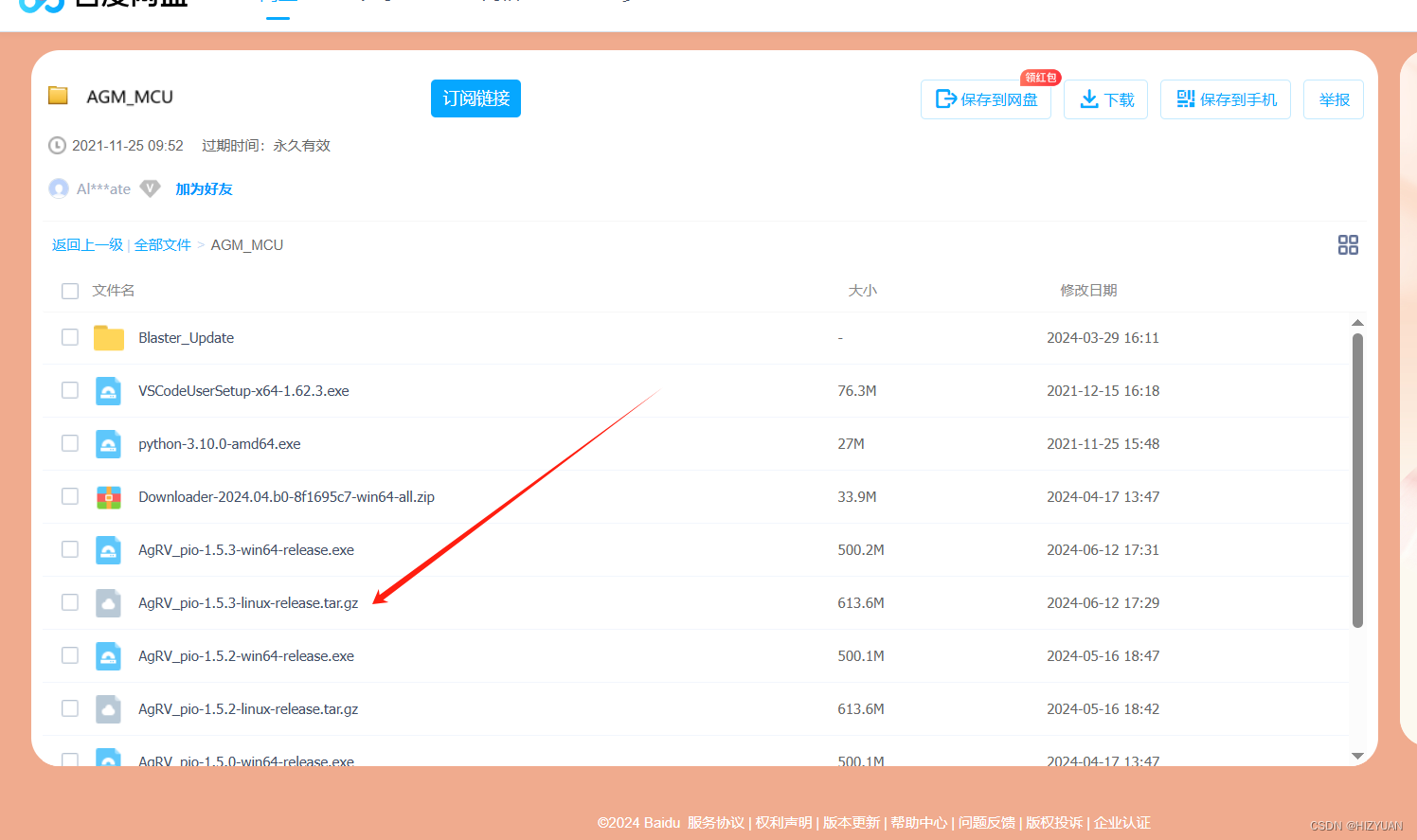Click AgRV_pio-1.5.3-linux tar.gz file icon
Viewport: 1417px width, 840px height.
[109, 603]
